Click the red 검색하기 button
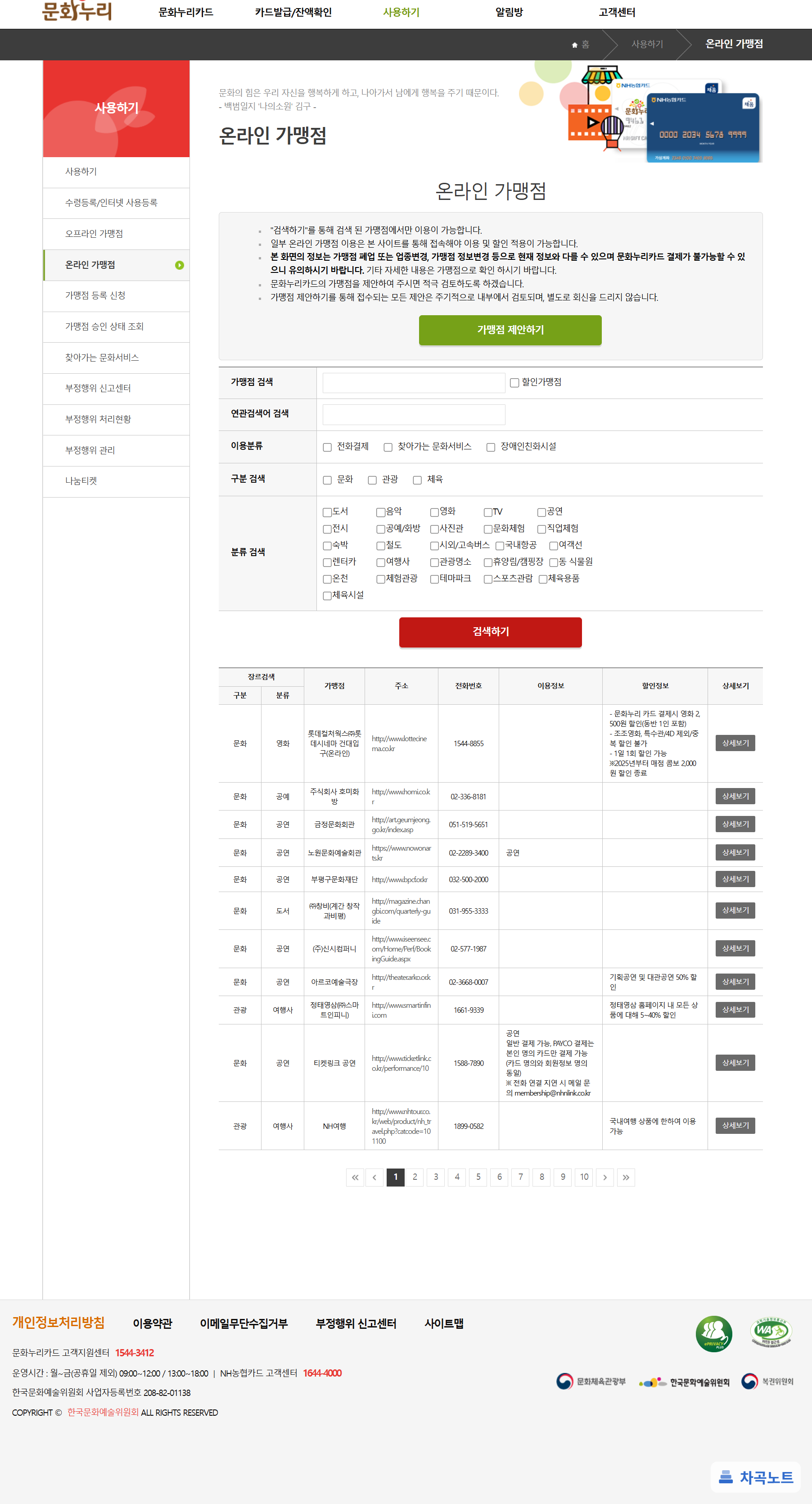Image resolution: width=812 pixels, height=1504 pixels. [490, 632]
